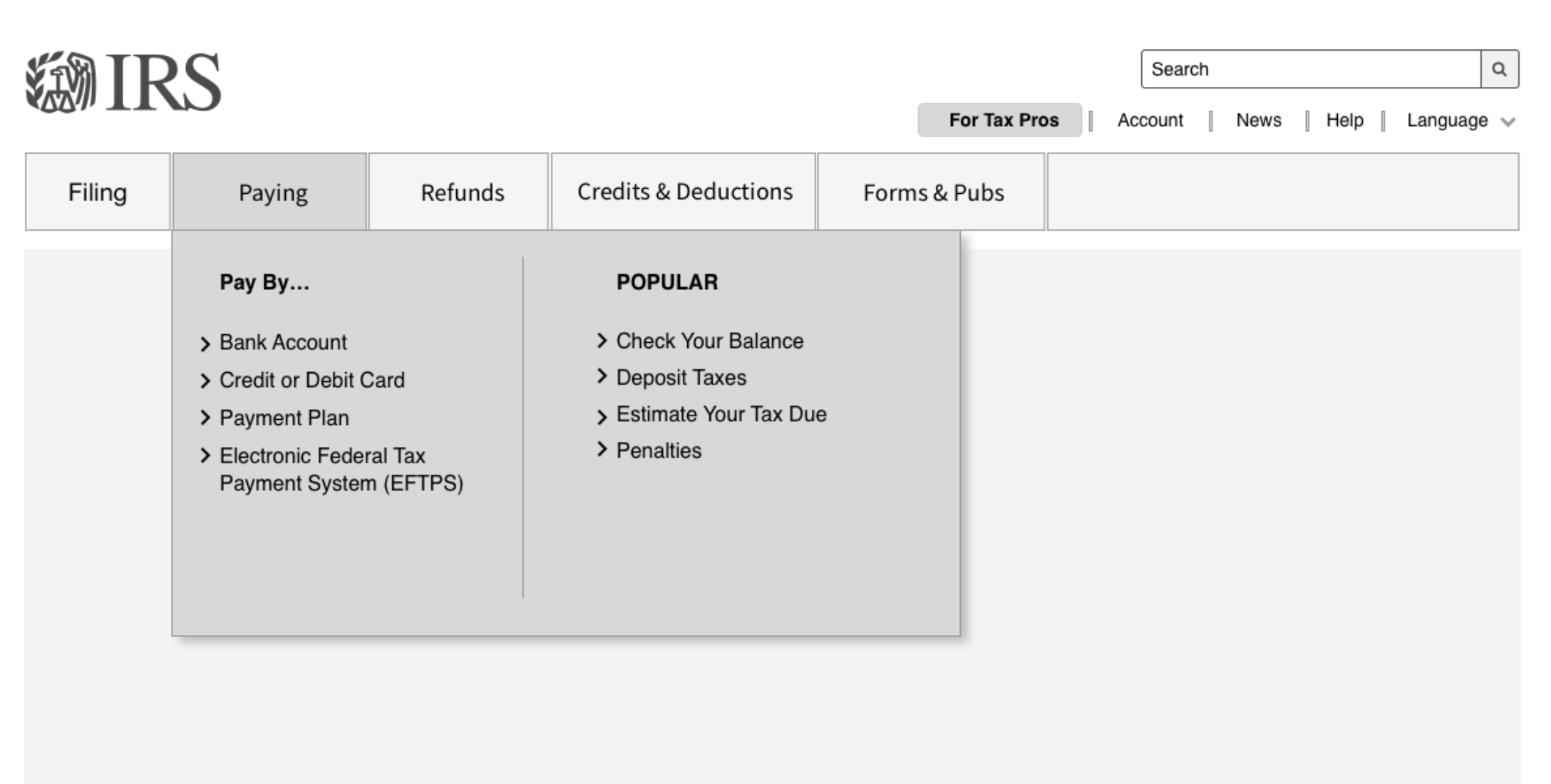
Task: Click the News navigation item
Action: pyautogui.click(x=1257, y=119)
